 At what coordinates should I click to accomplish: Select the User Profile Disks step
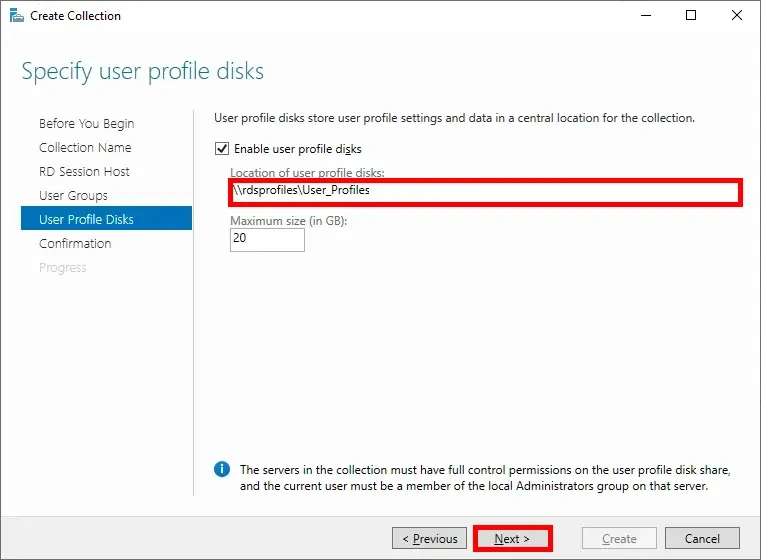point(86,219)
